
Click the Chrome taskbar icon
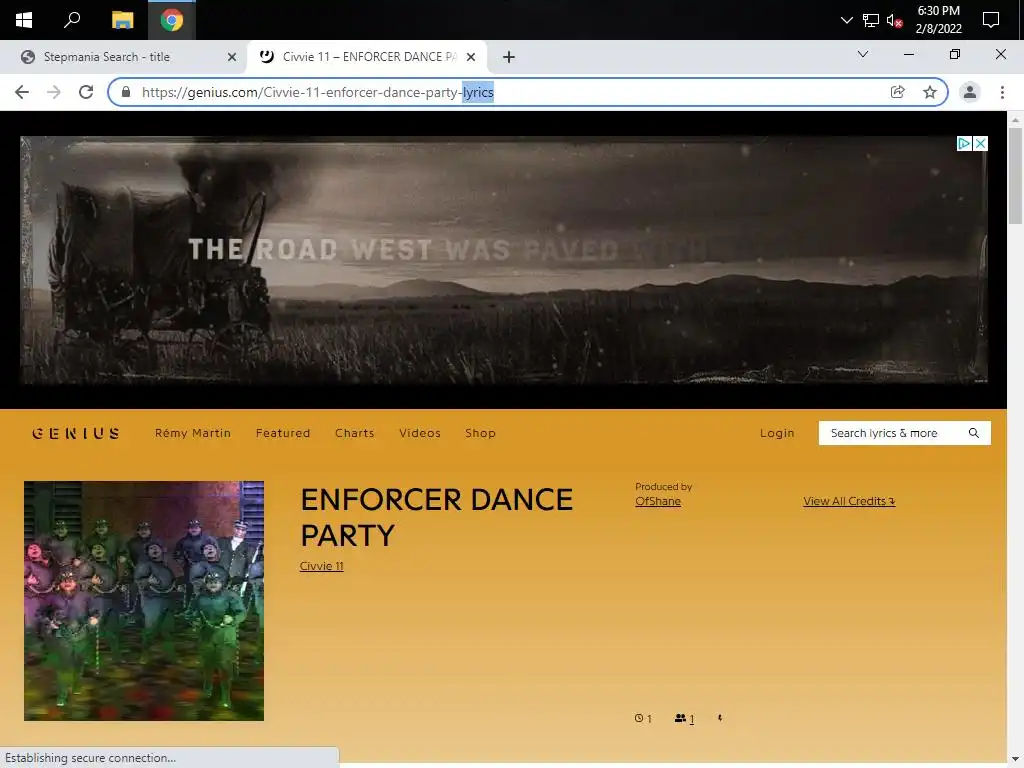[x=172, y=20]
